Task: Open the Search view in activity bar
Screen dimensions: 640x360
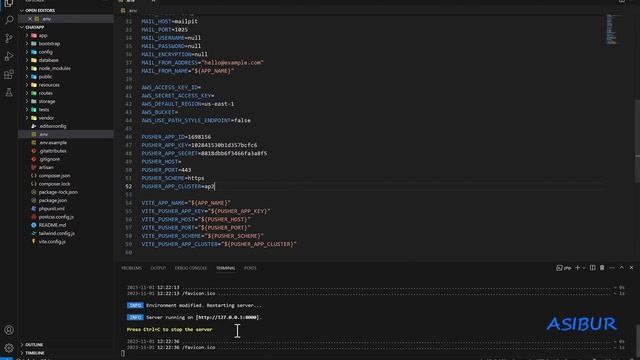Action: (9, 20)
